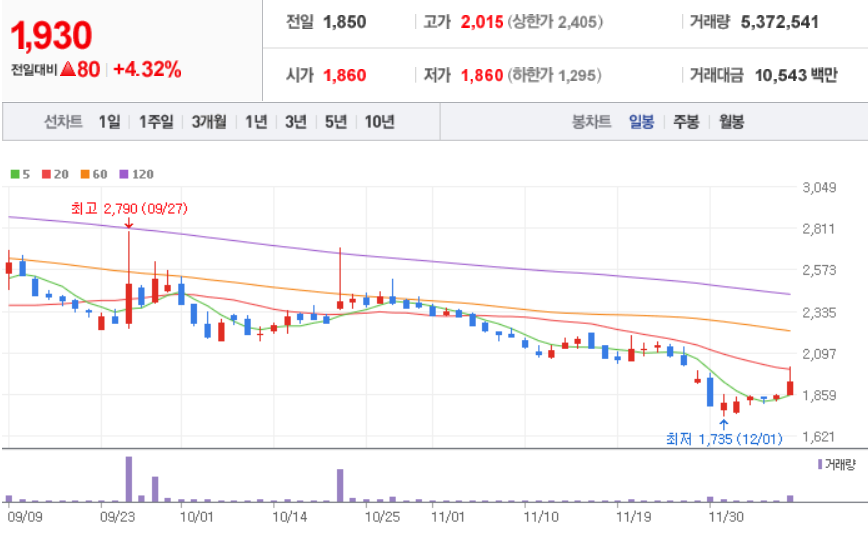Image resolution: width=868 pixels, height=541 pixels.
Task: Click the green 5-day average legend swatch
Action: pos(15,174)
